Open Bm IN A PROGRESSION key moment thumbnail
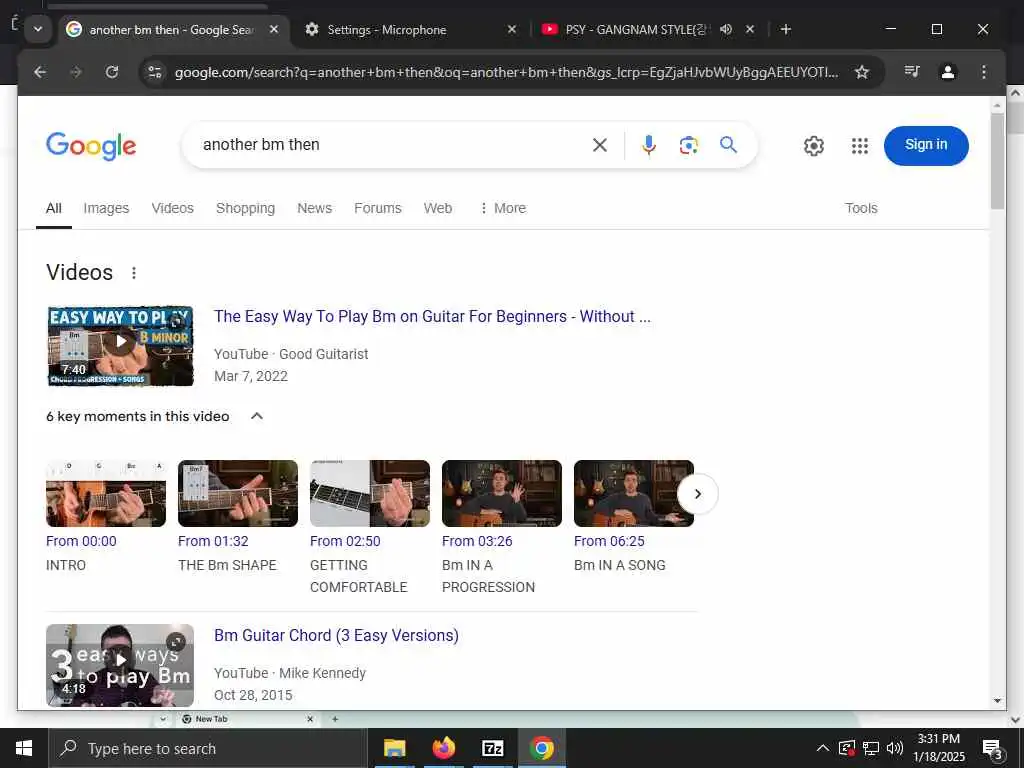 (x=502, y=494)
